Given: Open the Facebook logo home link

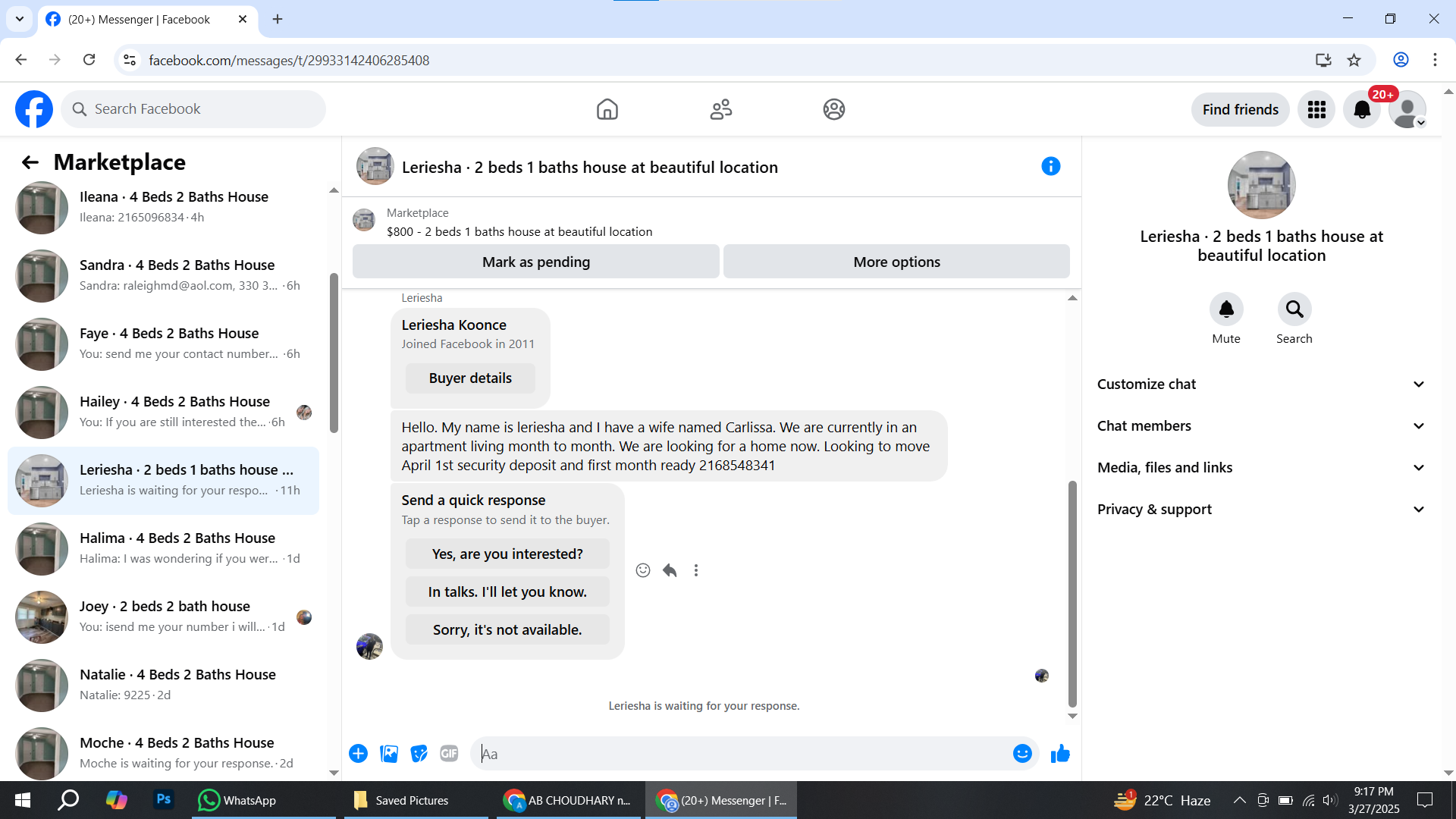Looking at the screenshot, I should tap(34, 109).
